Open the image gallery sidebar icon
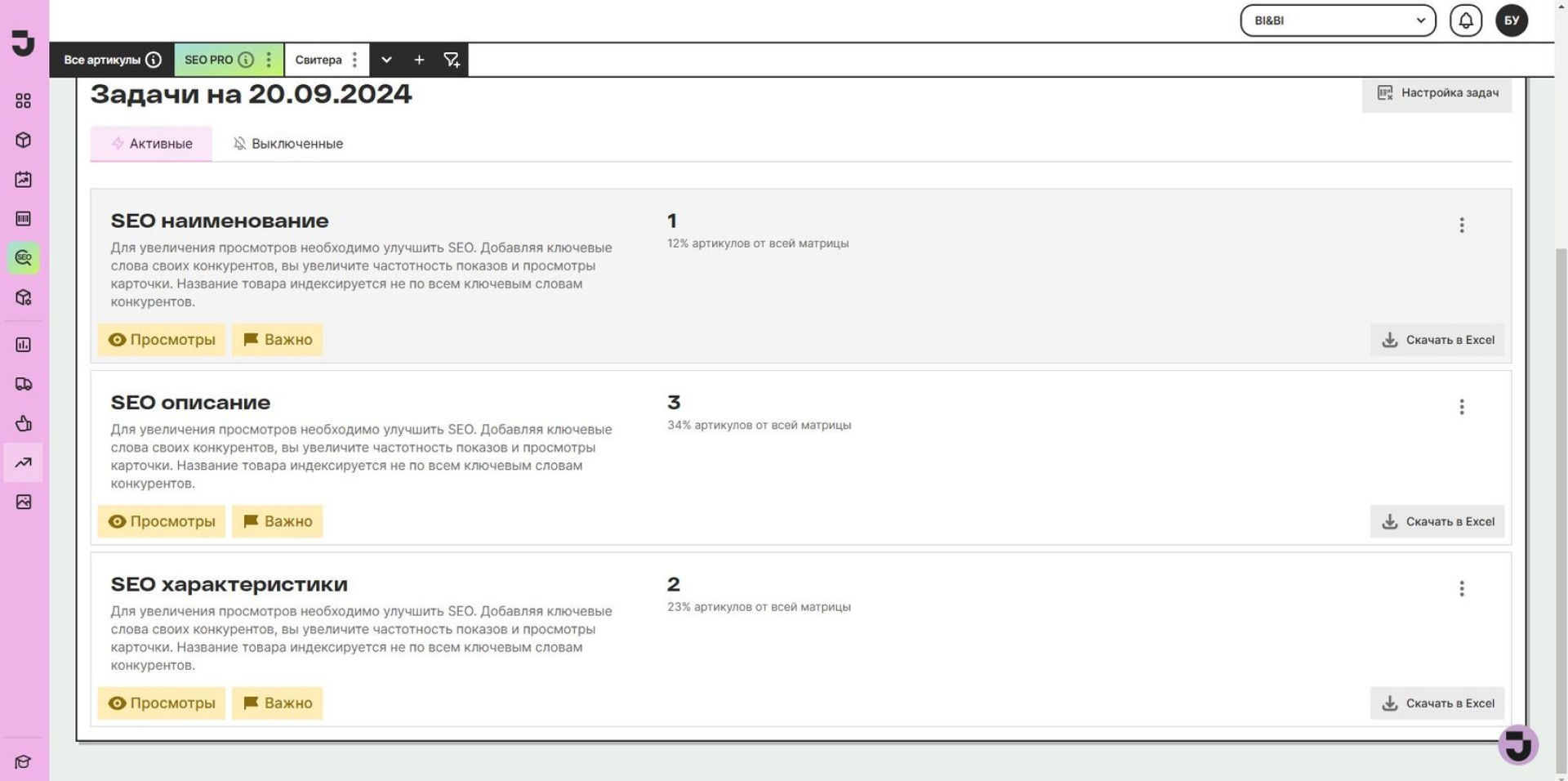The image size is (1568, 781). click(x=24, y=502)
